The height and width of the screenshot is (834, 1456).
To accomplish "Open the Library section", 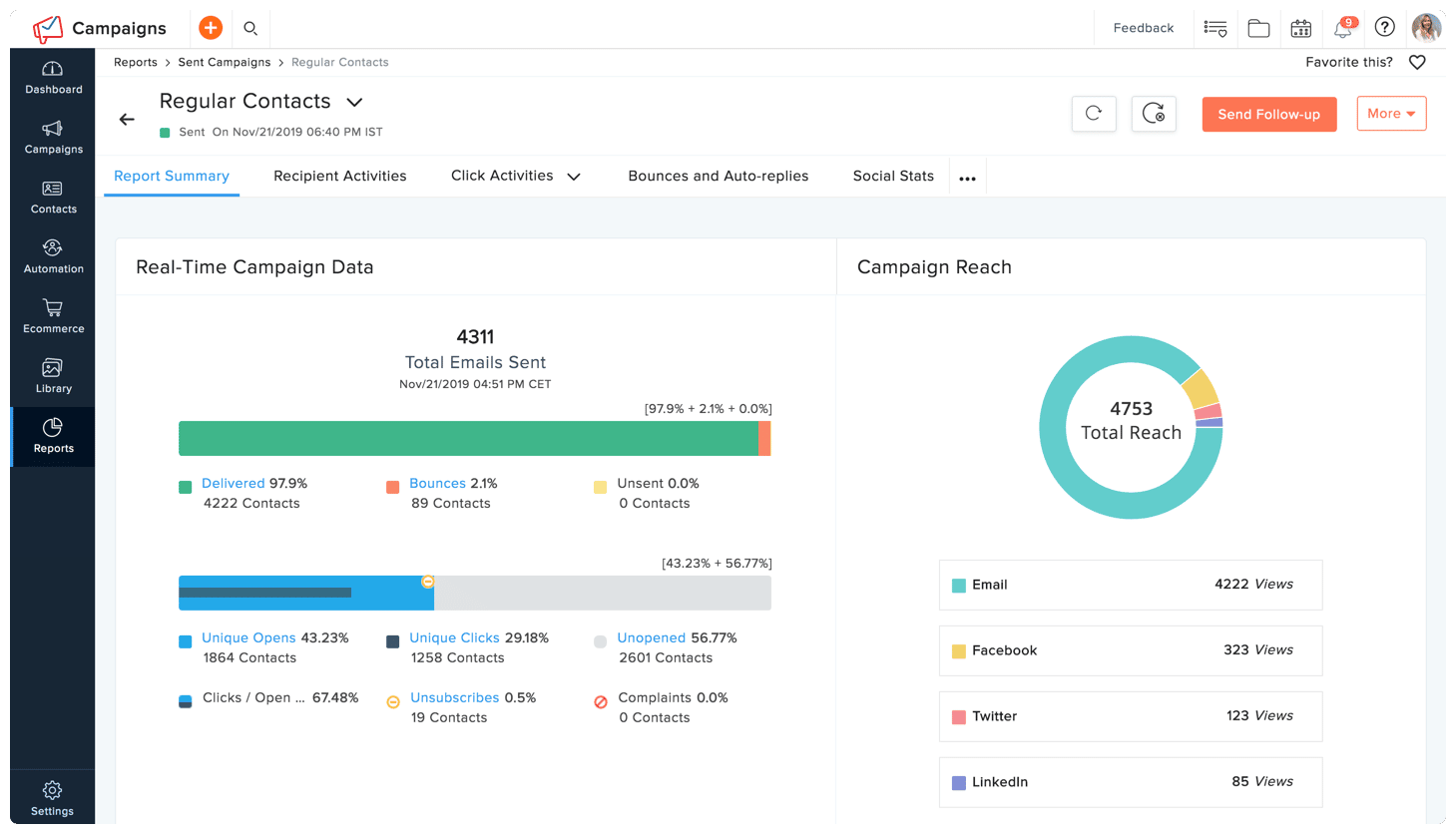I will click(x=53, y=377).
